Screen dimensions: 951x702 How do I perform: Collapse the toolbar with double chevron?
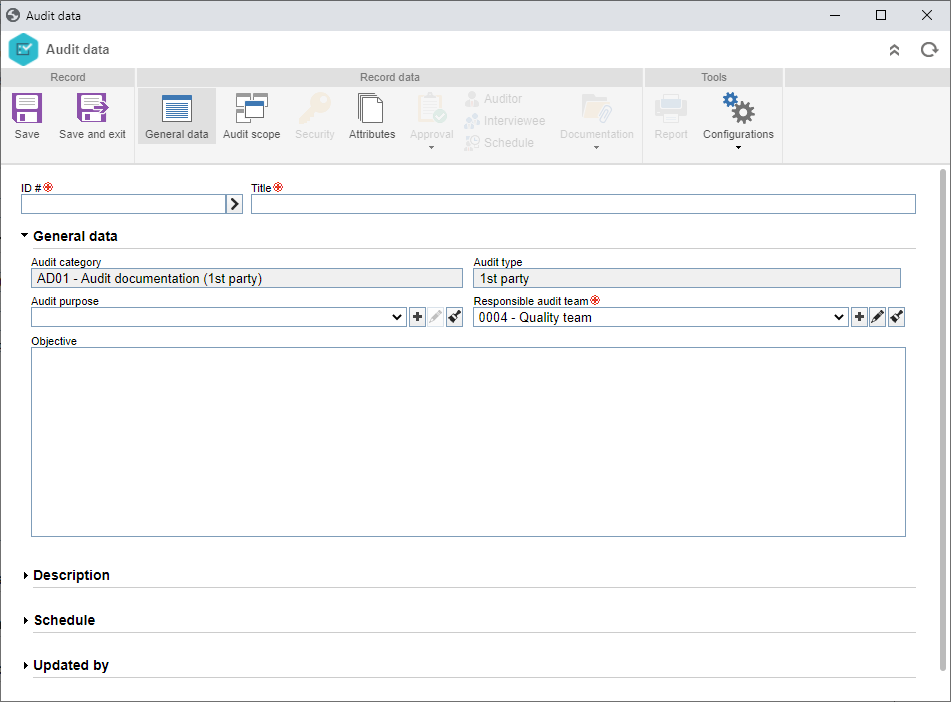coord(894,50)
